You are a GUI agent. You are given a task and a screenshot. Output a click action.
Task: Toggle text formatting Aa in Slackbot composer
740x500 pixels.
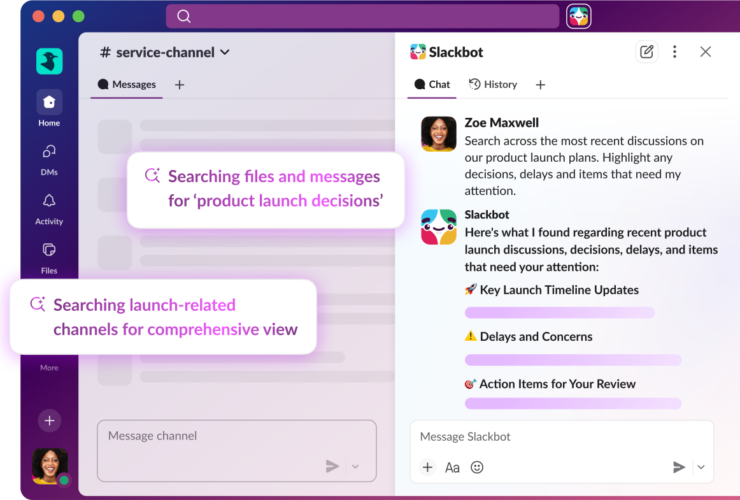[x=452, y=467]
